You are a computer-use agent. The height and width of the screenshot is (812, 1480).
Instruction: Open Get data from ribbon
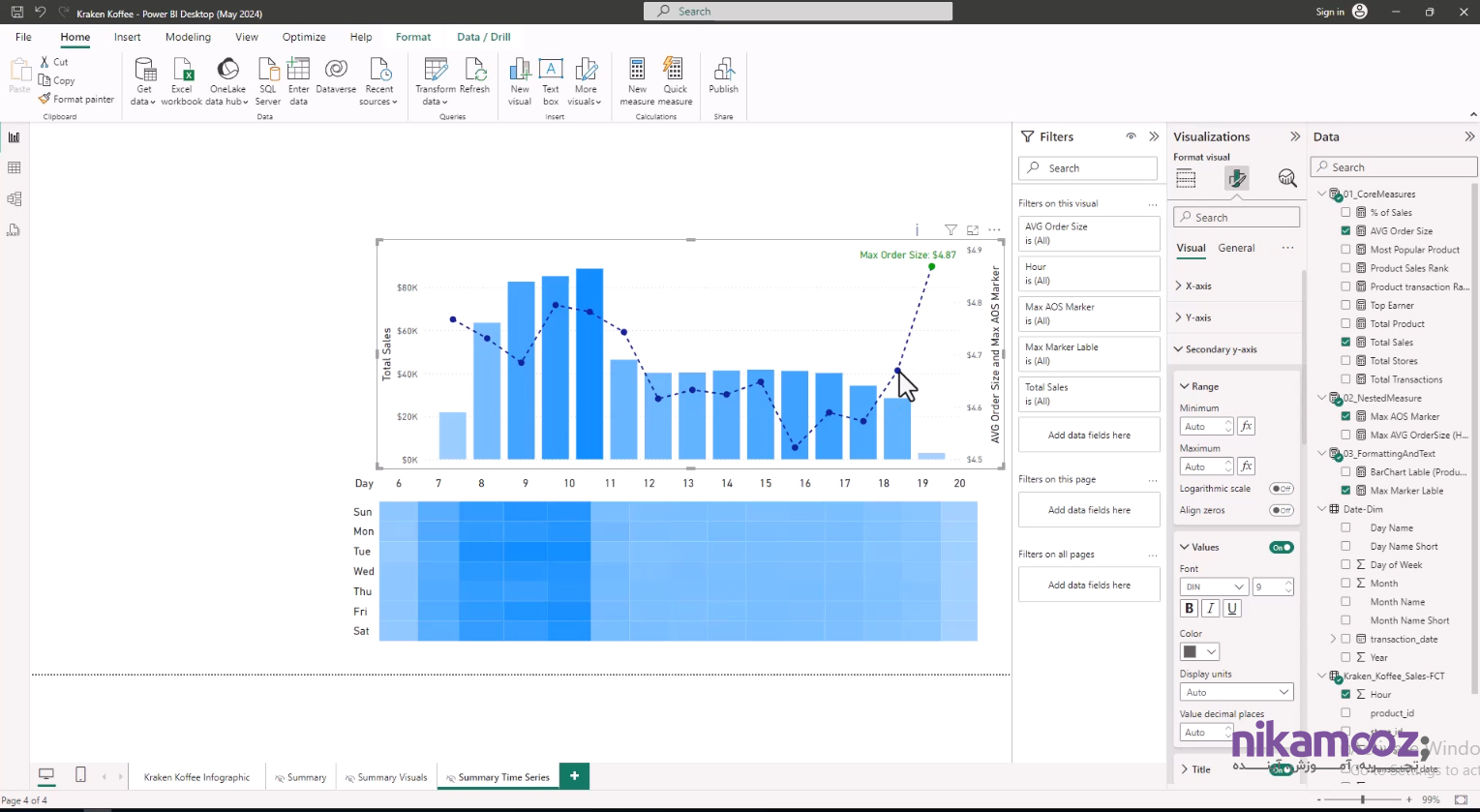click(144, 81)
